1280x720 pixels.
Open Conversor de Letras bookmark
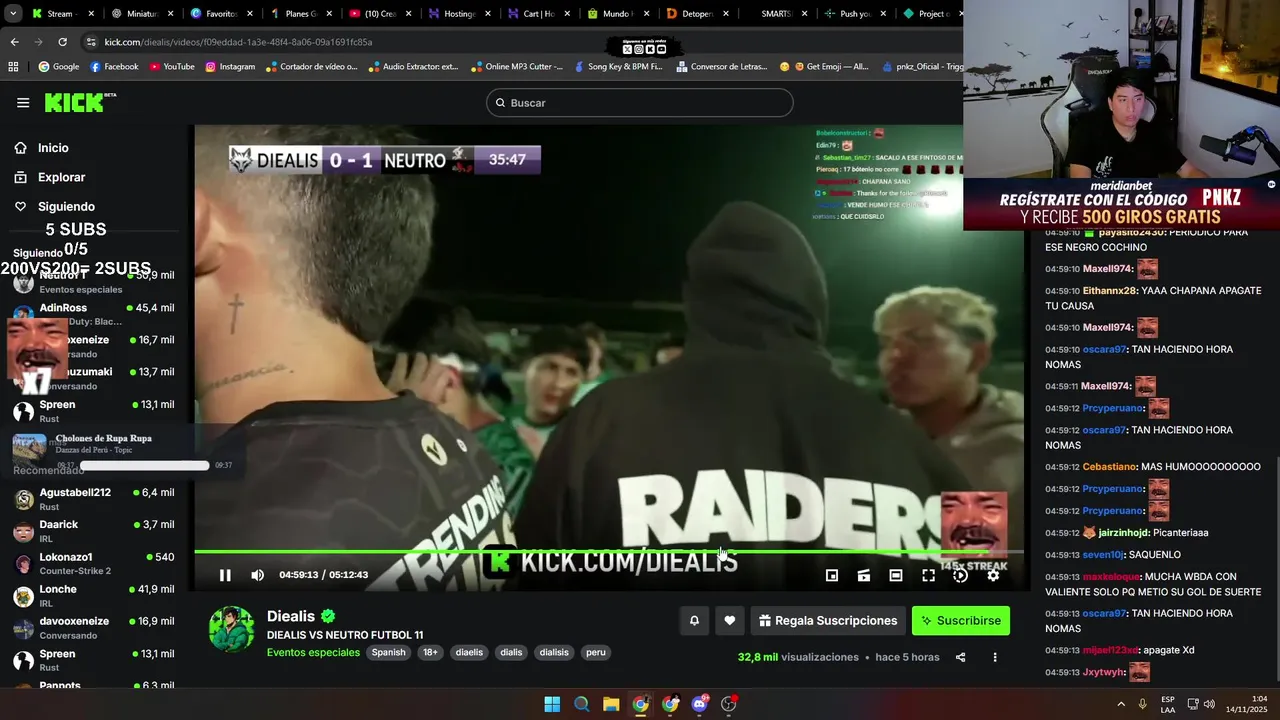722,67
